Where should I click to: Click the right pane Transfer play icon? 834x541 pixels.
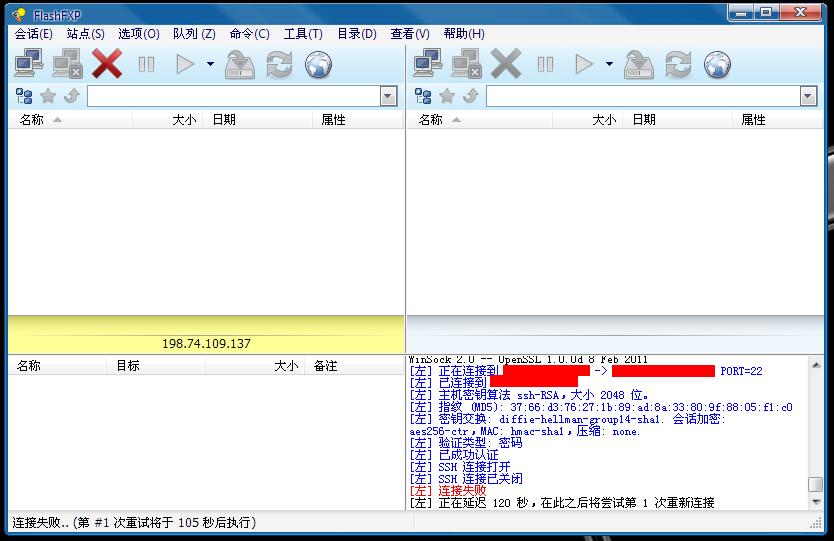pyautogui.click(x=583, y=64)
